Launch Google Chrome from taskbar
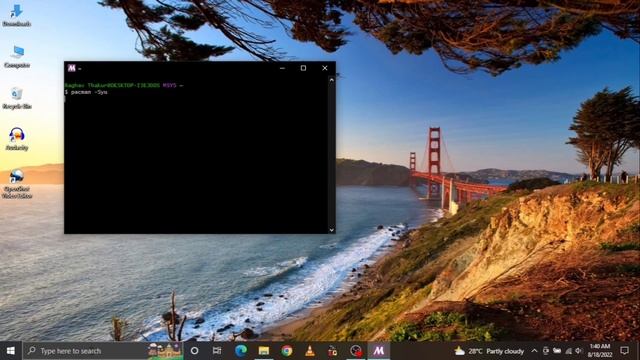Screen dimensions: 640x360 287,351
